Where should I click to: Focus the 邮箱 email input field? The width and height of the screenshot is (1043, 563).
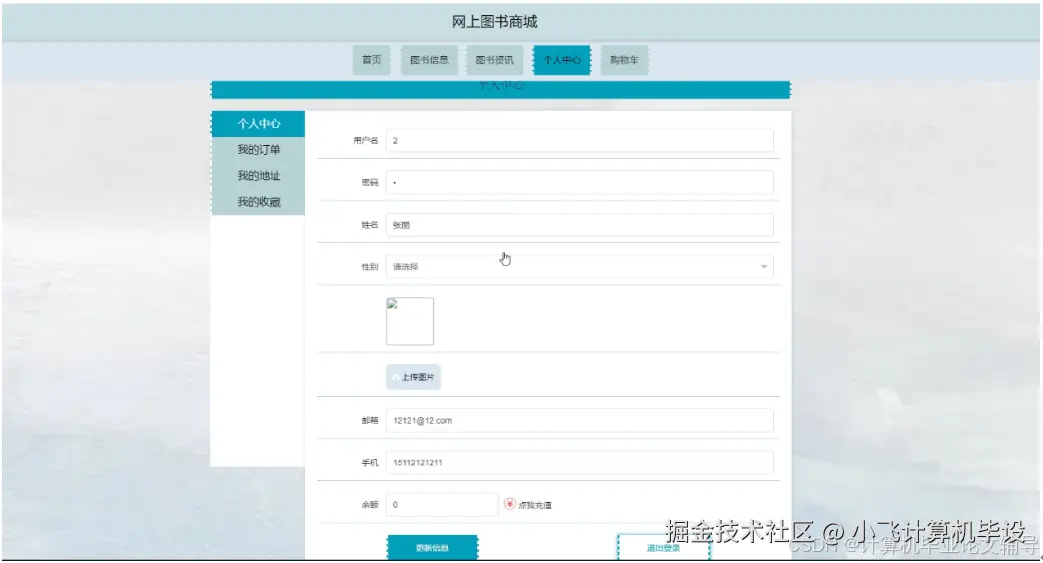point(579,421)
